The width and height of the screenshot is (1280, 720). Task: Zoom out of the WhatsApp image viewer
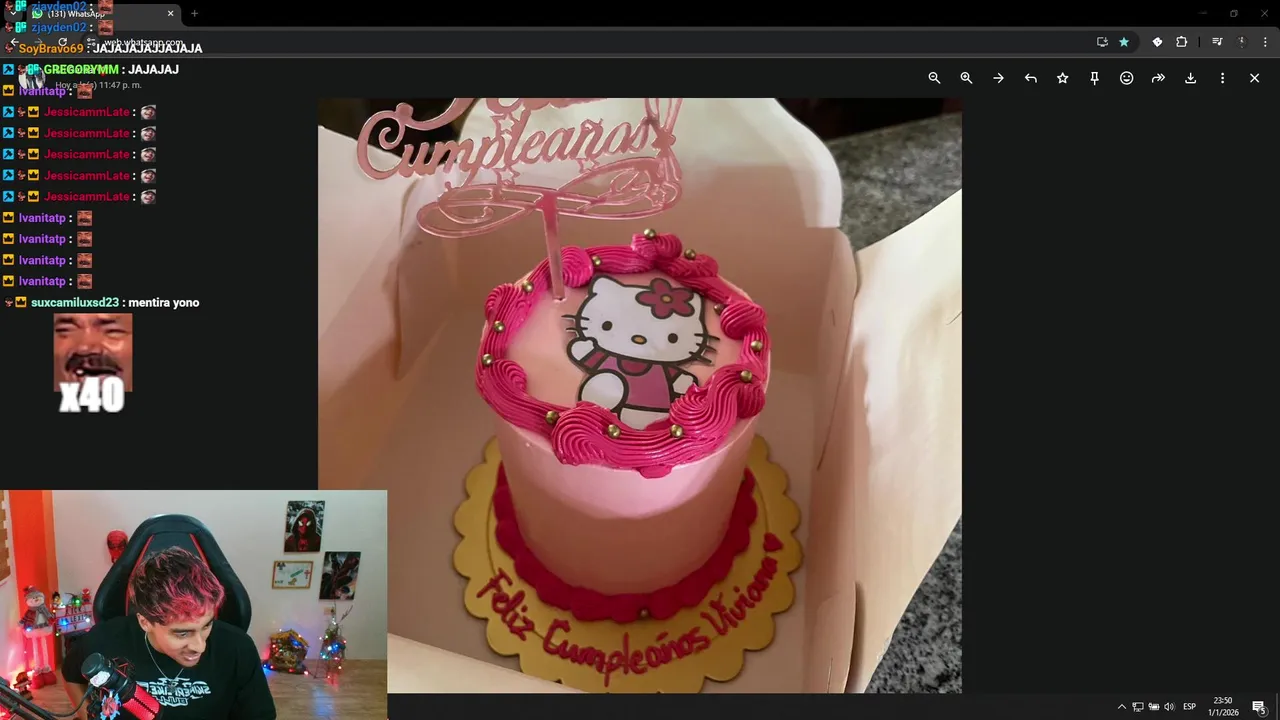(x=934, y=78)
